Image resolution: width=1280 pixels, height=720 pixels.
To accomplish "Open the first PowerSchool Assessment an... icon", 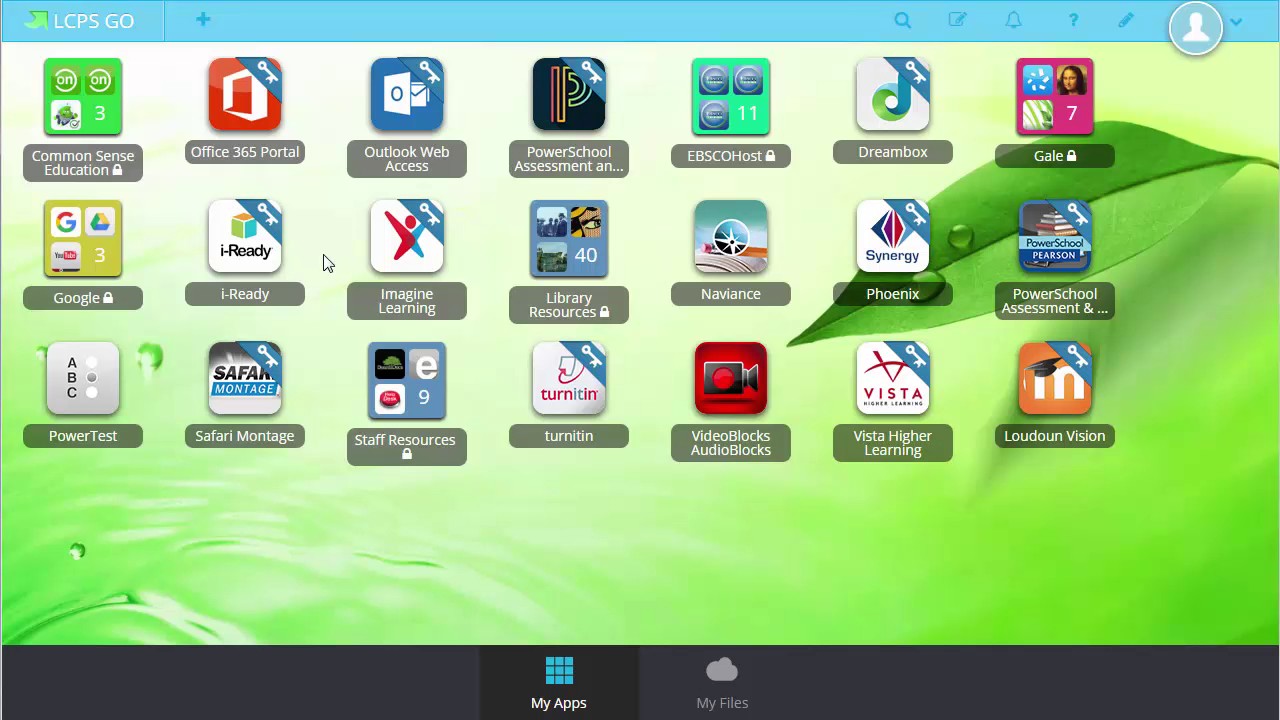I will click(x=569, y=95).
